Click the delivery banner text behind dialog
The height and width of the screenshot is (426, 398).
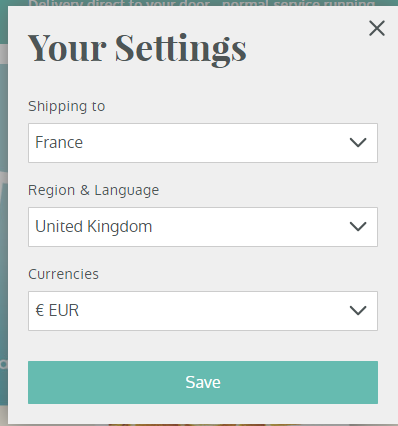tap(202, 3)
